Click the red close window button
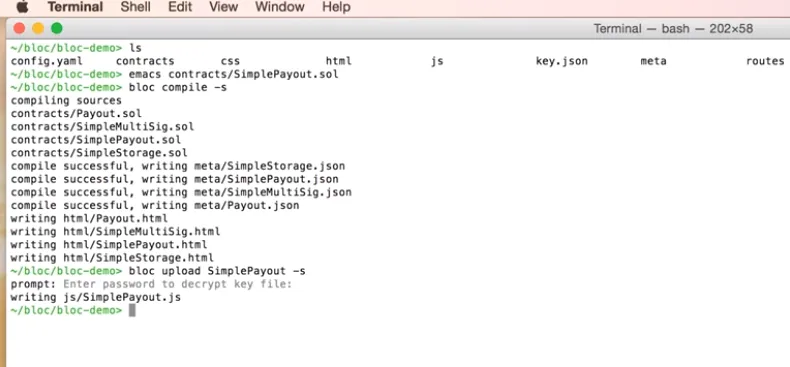 (x=19, y=28)
